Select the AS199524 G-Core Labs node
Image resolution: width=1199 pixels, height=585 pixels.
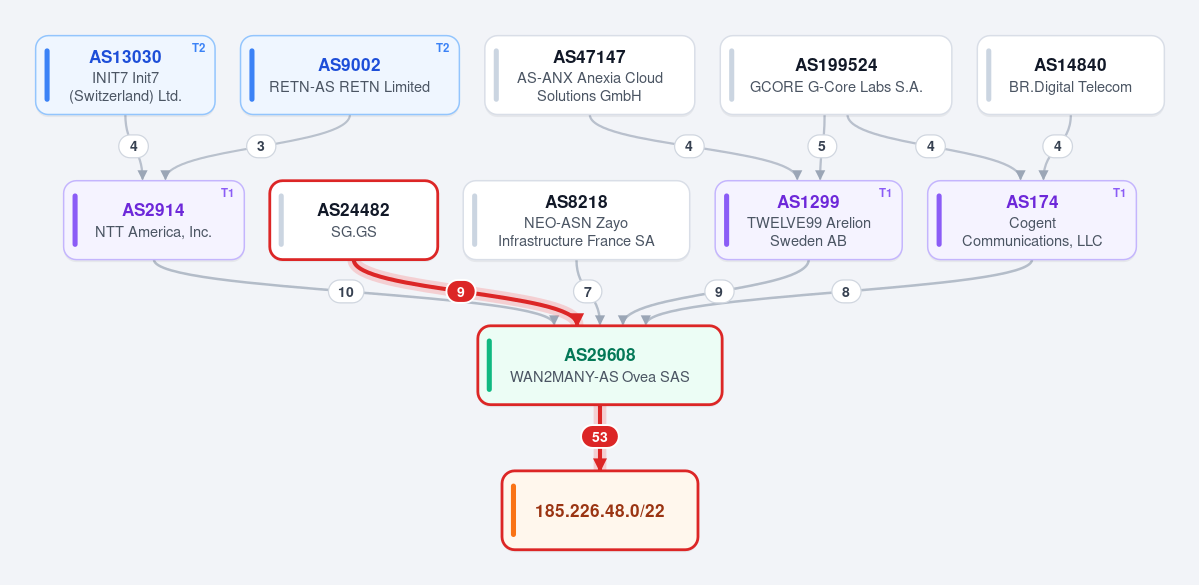[836, 75]
